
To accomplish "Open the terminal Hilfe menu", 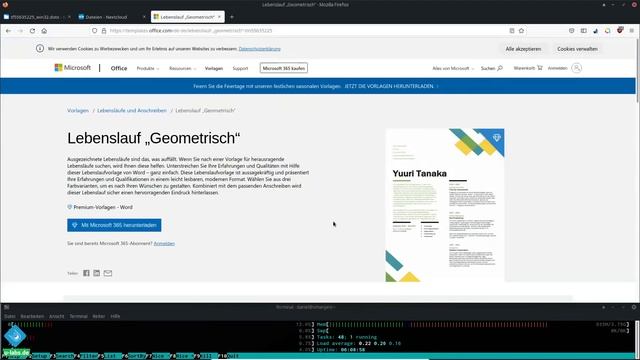I will point(115,316).
